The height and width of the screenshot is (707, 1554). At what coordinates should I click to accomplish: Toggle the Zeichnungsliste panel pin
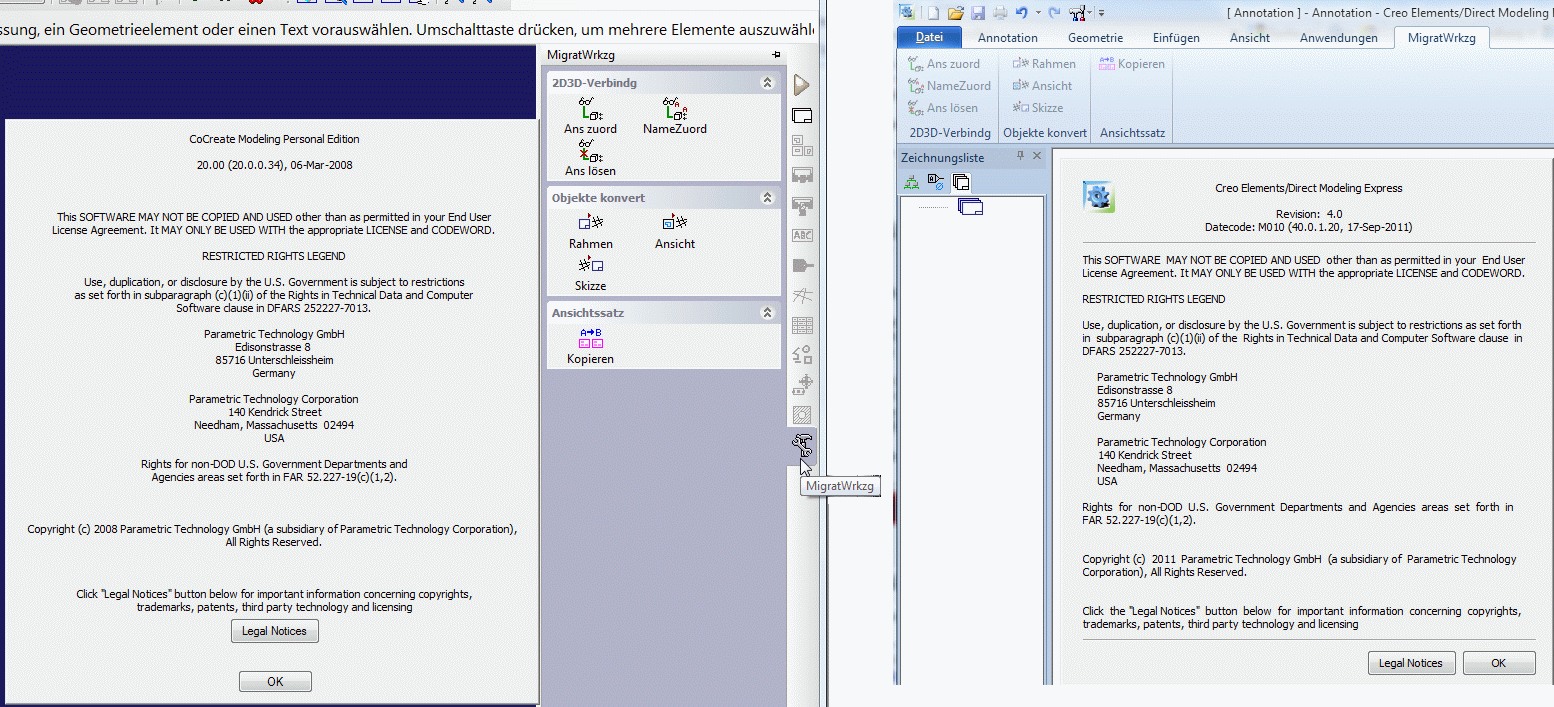coord(1021,156)
